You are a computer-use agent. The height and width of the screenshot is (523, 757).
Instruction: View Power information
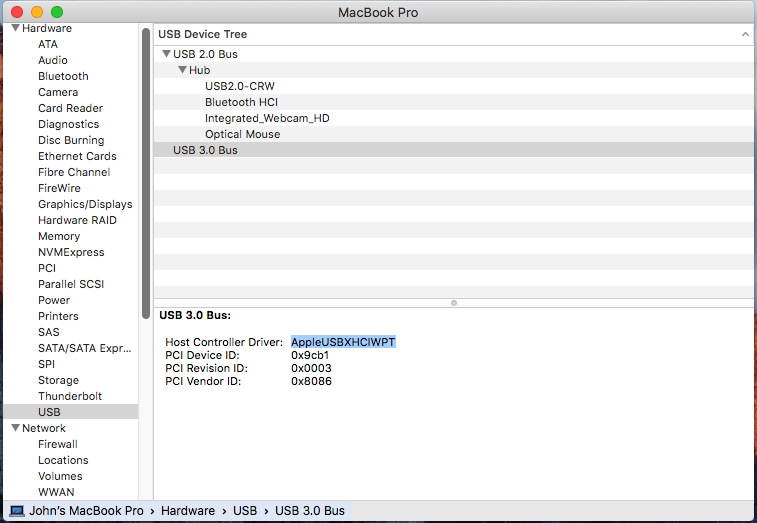(x=54, y=300)
